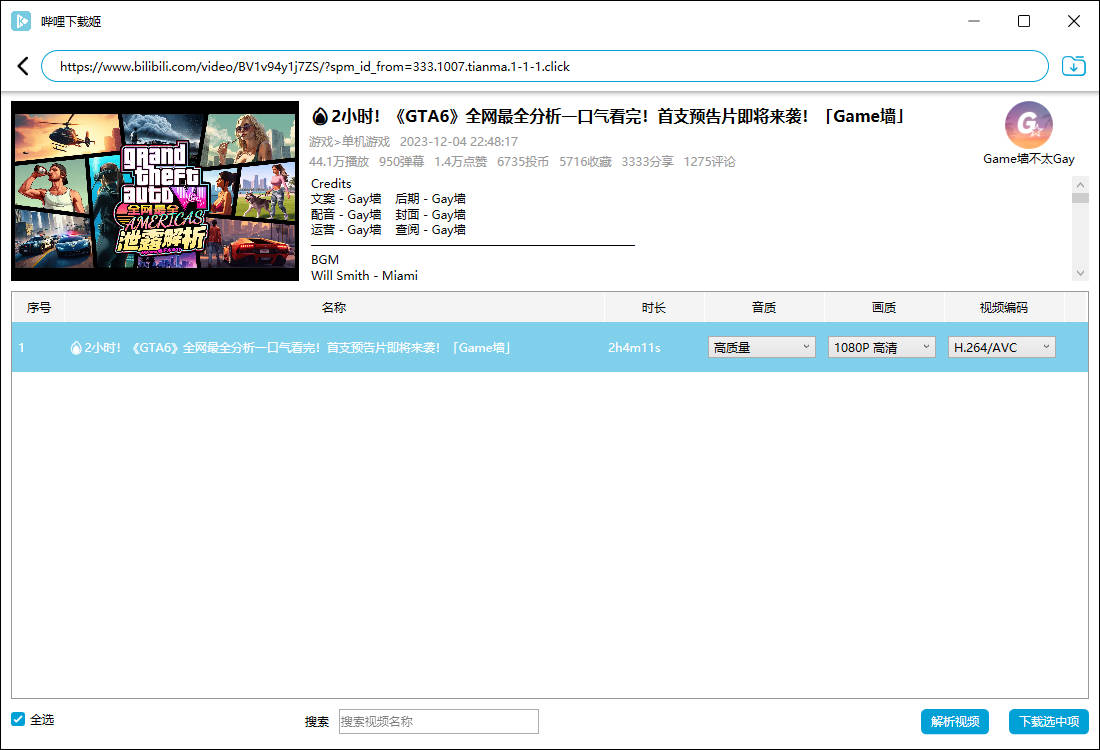The height and width of the screenshot is (750, 1100).
Task: Click the flame icon beside video title
Action: 320,116
